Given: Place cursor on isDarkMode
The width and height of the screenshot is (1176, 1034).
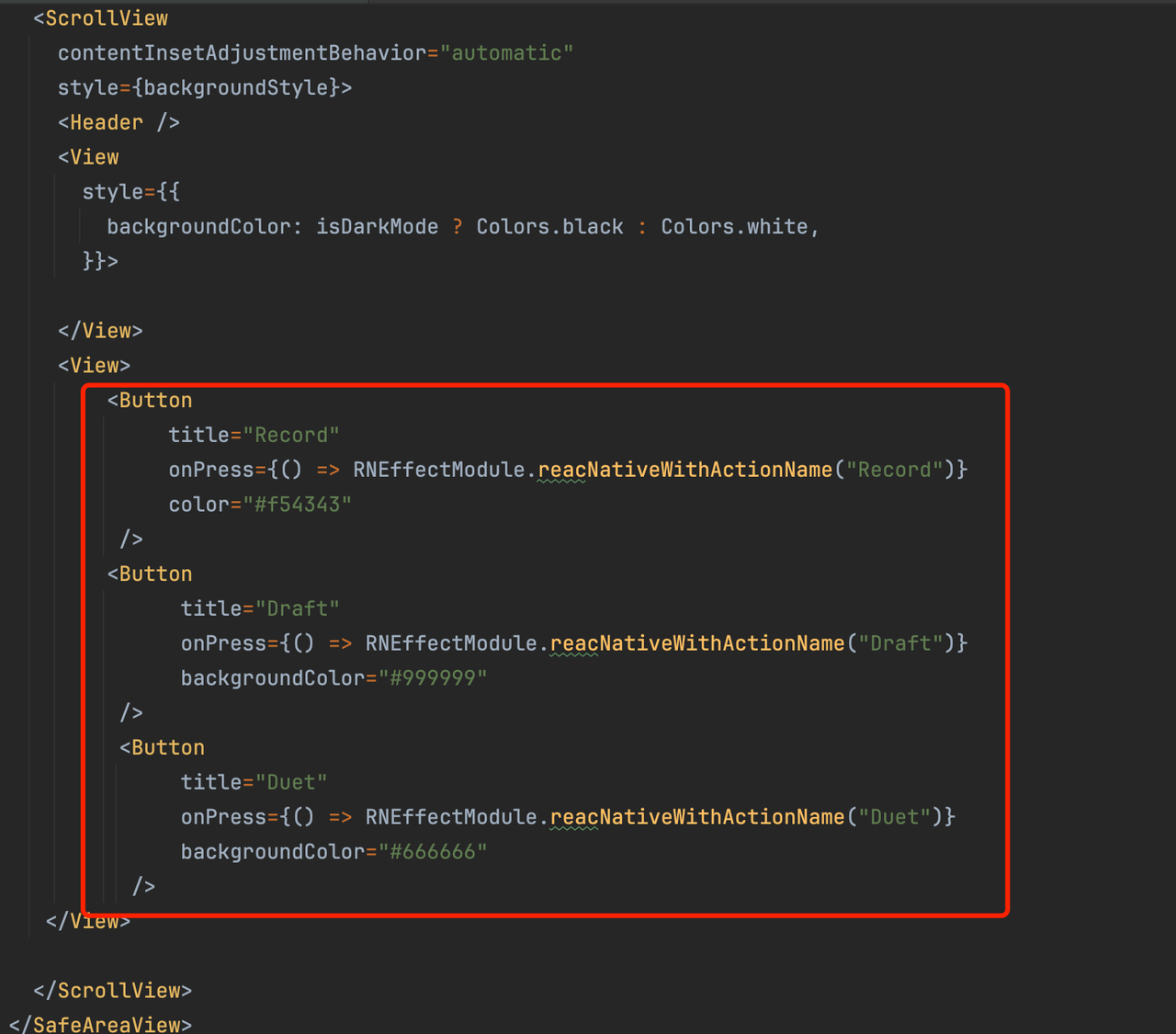Looking at the screenshot, I should tap(377, 227).
